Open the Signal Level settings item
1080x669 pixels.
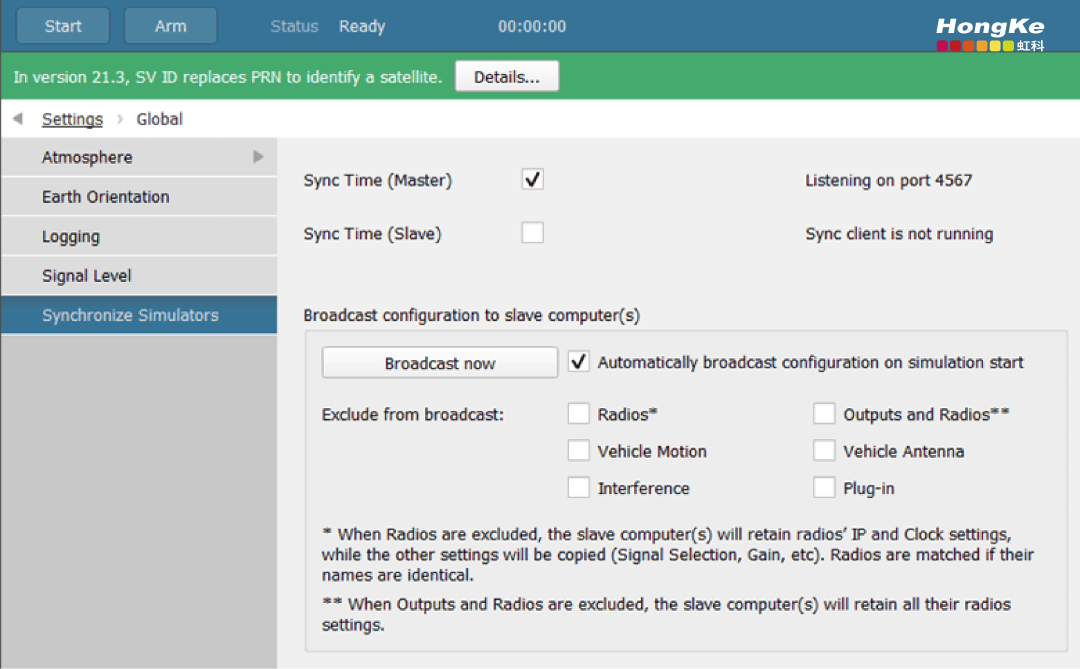click(x=139, y=276)
